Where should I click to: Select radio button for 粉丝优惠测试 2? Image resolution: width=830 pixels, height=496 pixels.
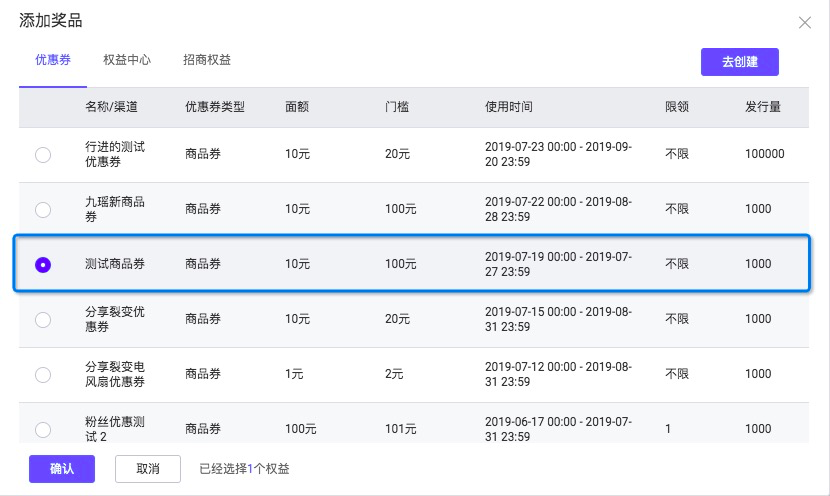[x=43, y=429]
